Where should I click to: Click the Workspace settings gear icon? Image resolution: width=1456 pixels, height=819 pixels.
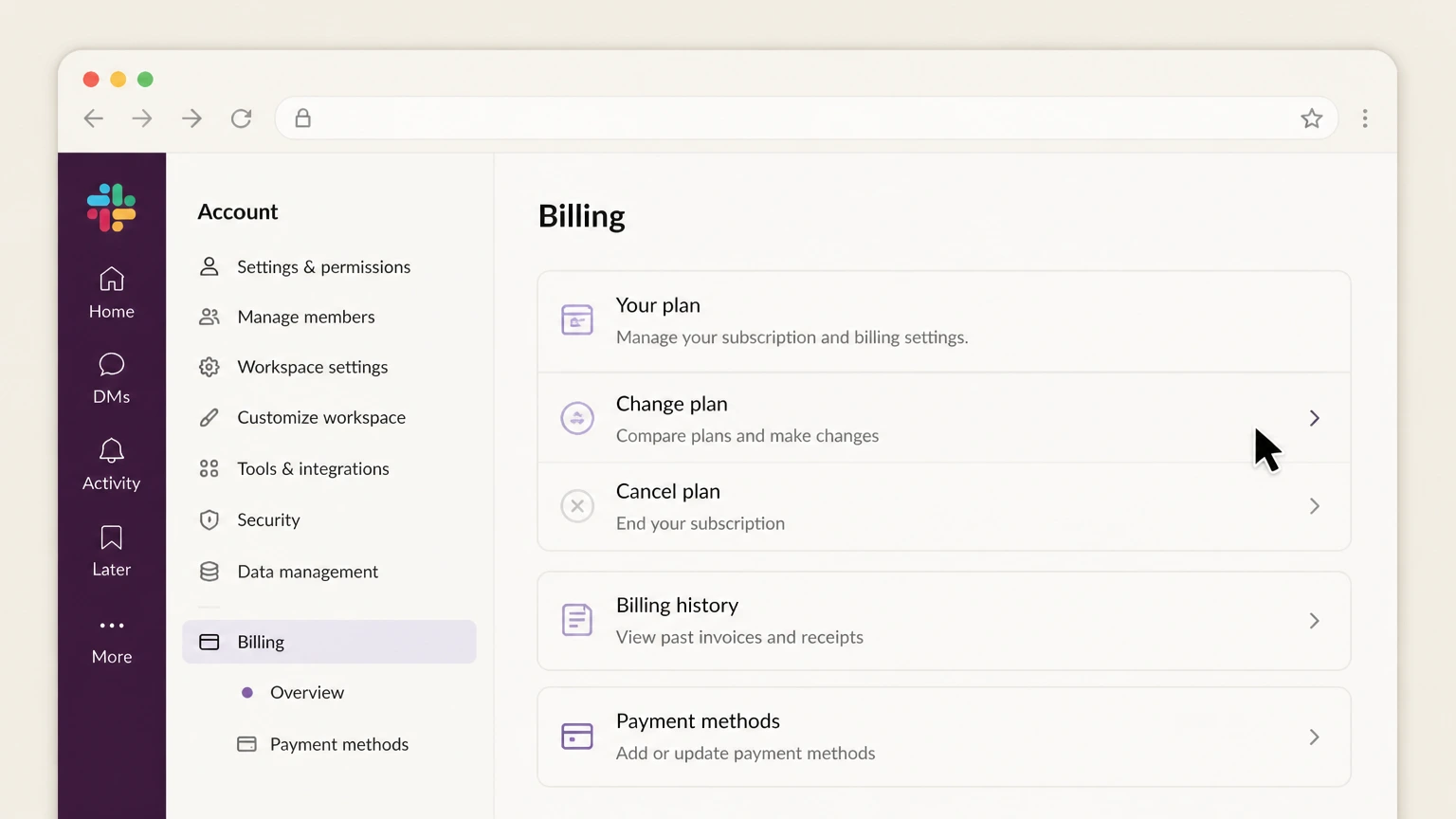click(209, 367)
